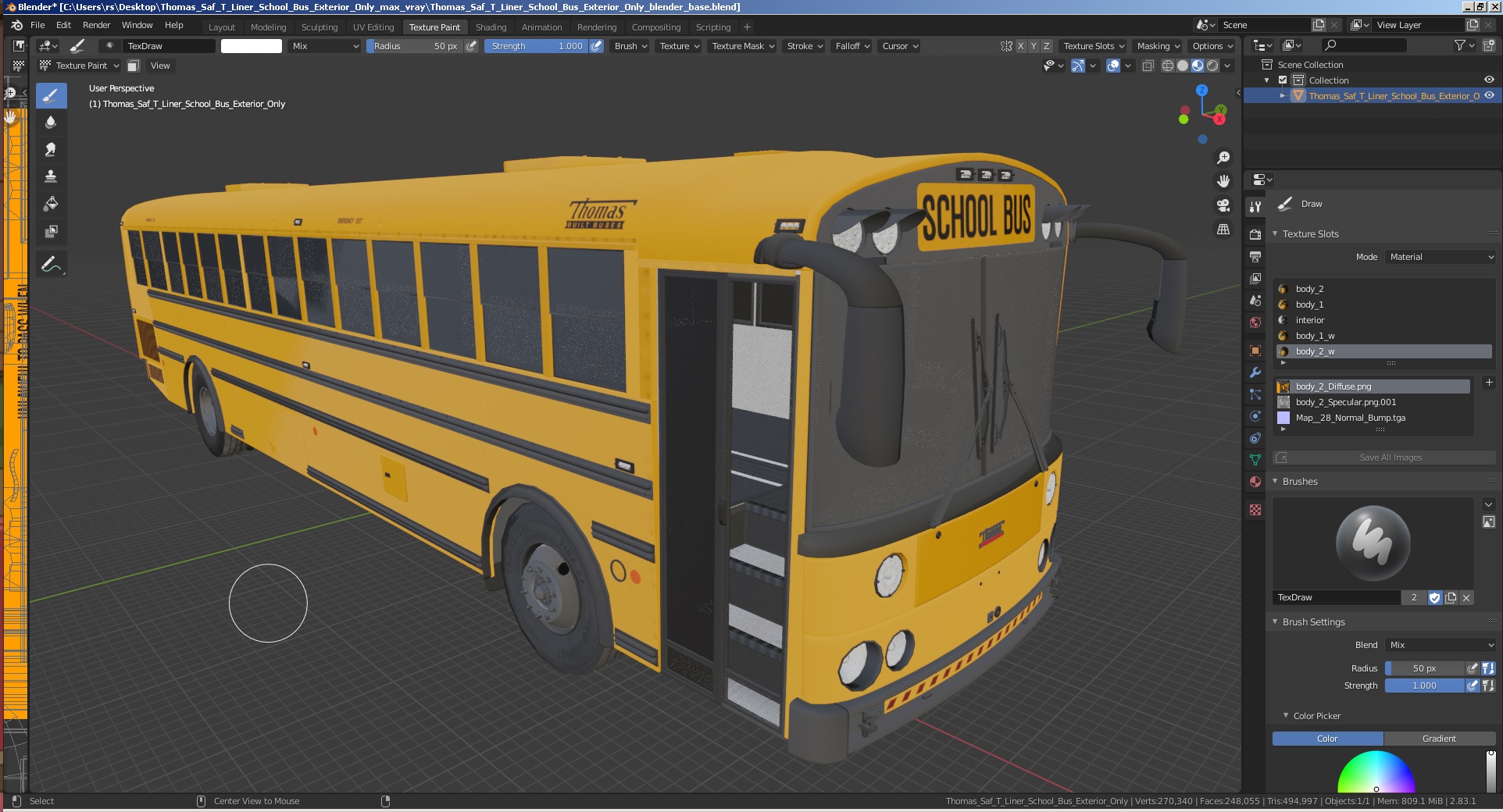
Task: Open the Texture Paint mode dropdown
Action: (80, 66)
